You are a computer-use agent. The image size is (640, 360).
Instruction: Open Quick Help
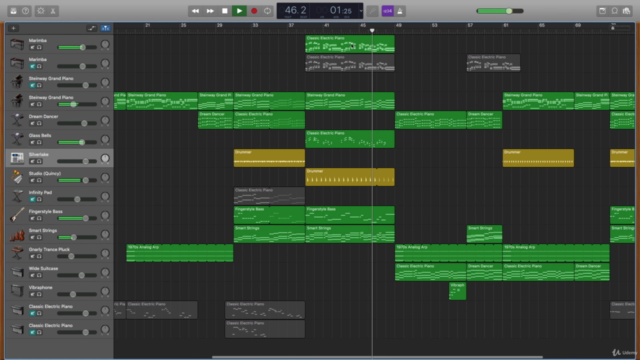point(26,11)
